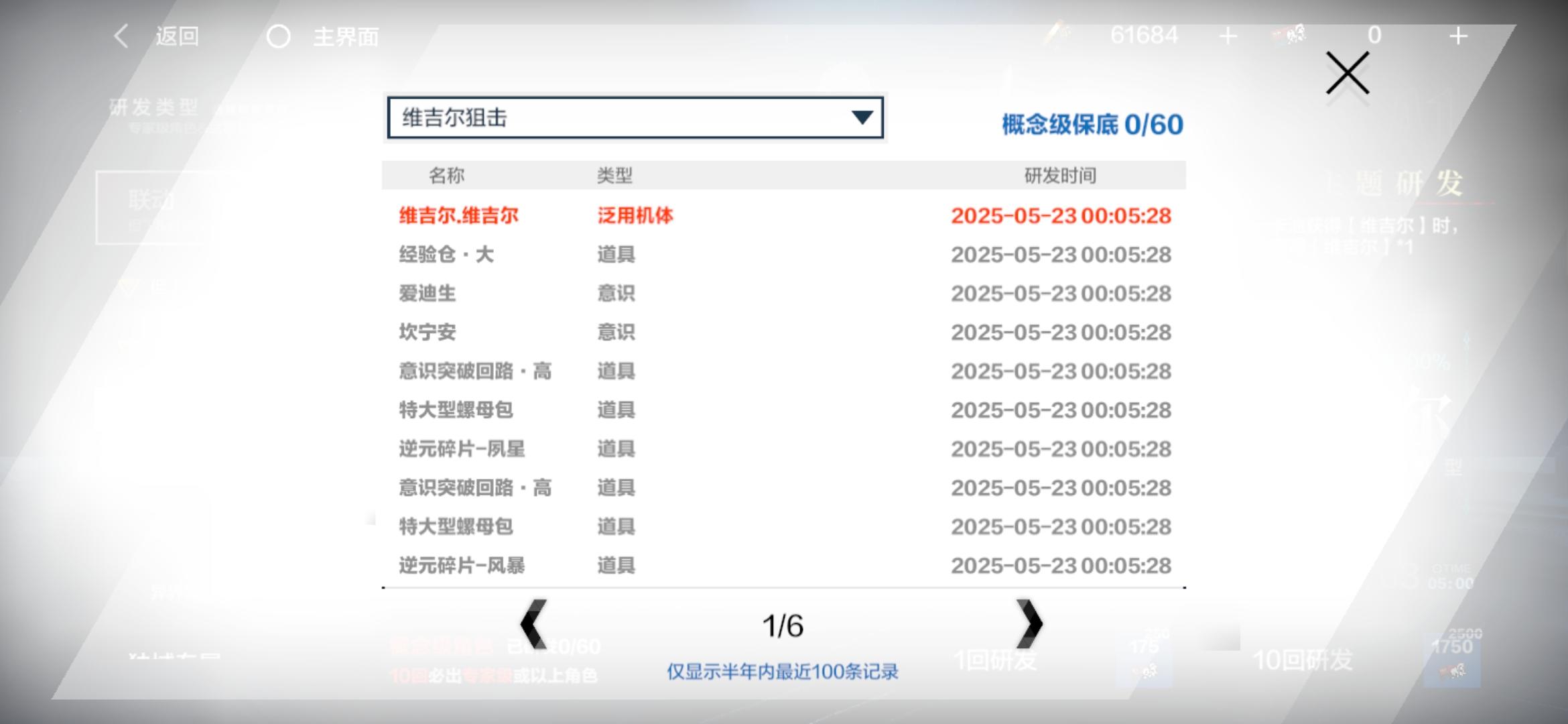1568x724 pixels.
Task: Add tickets via plus next to 0
Action: coord(1458,36)
